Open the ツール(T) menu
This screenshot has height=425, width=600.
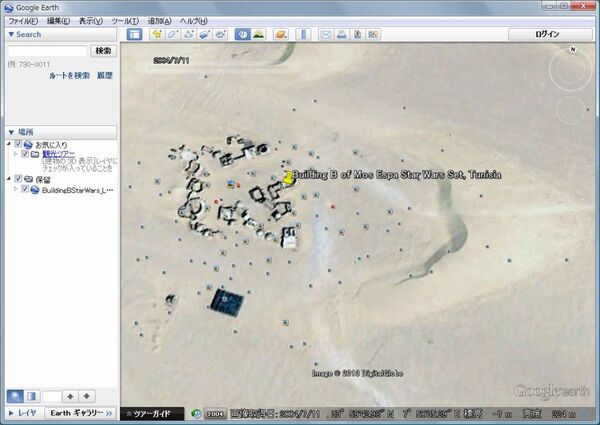click(x=125, y=21)
